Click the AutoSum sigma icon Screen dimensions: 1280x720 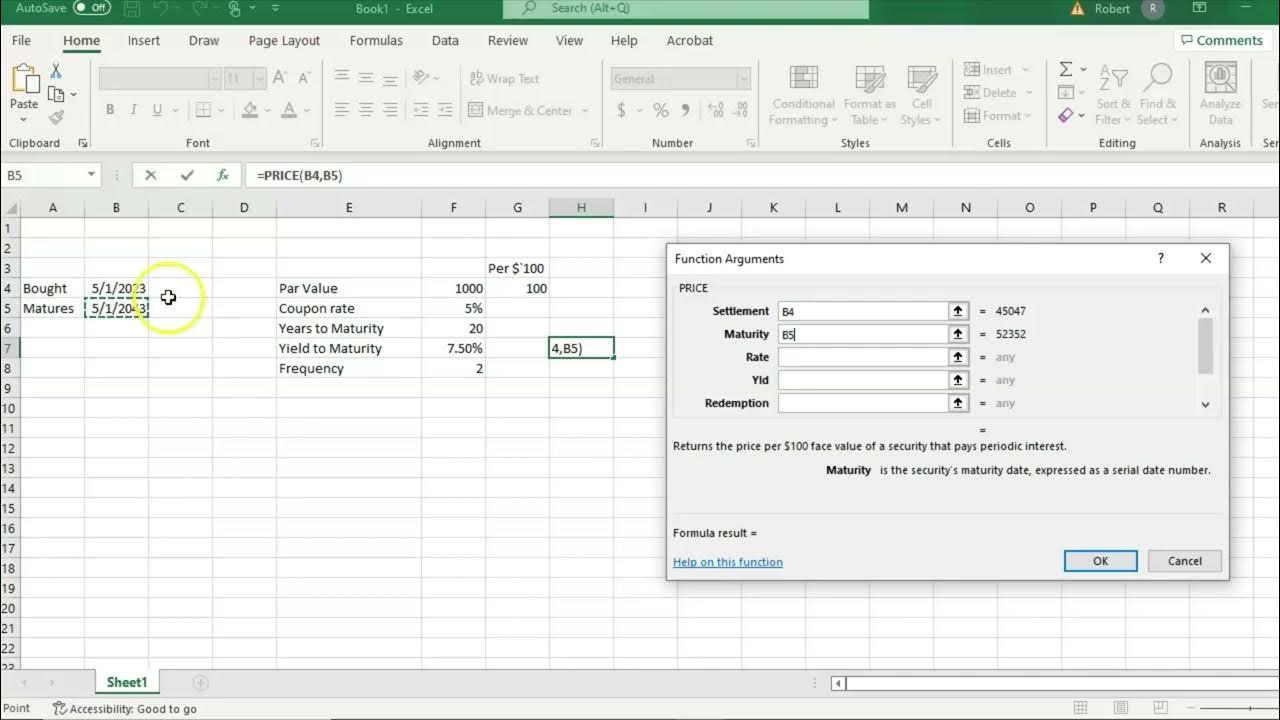1066,70
